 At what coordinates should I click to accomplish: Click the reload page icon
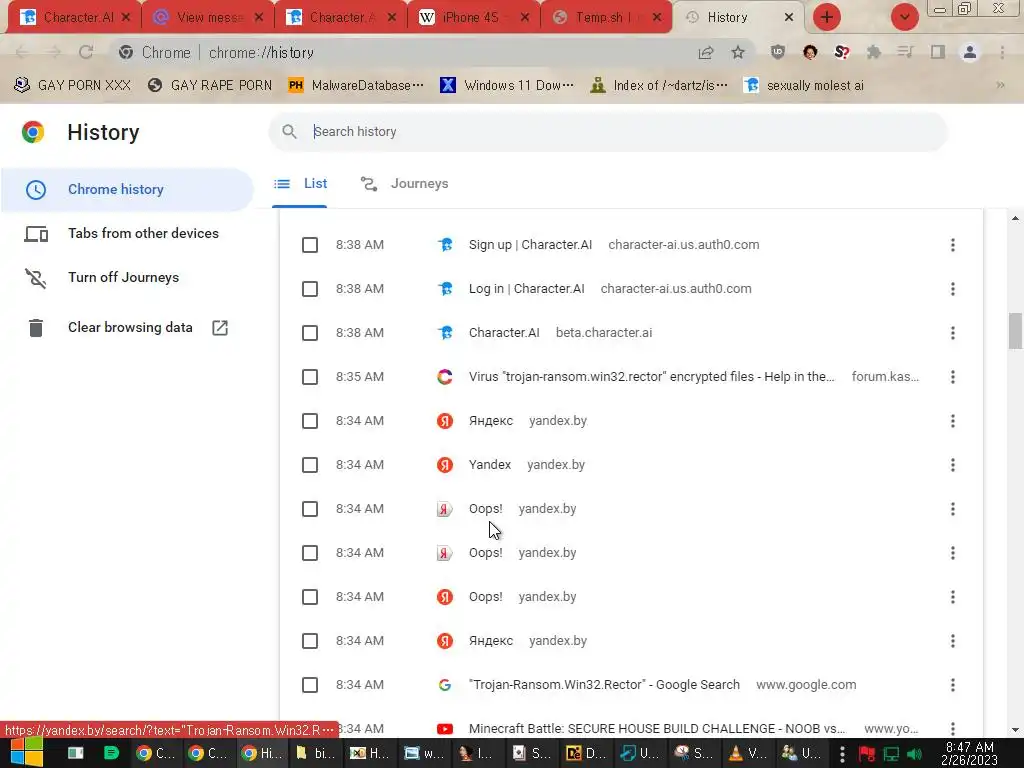tap(86, 52)
